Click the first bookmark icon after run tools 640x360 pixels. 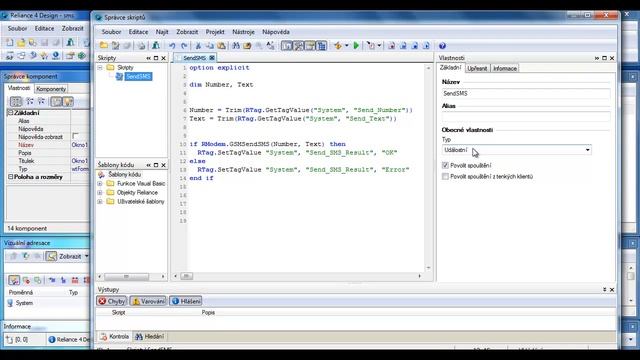click(391, 46)
